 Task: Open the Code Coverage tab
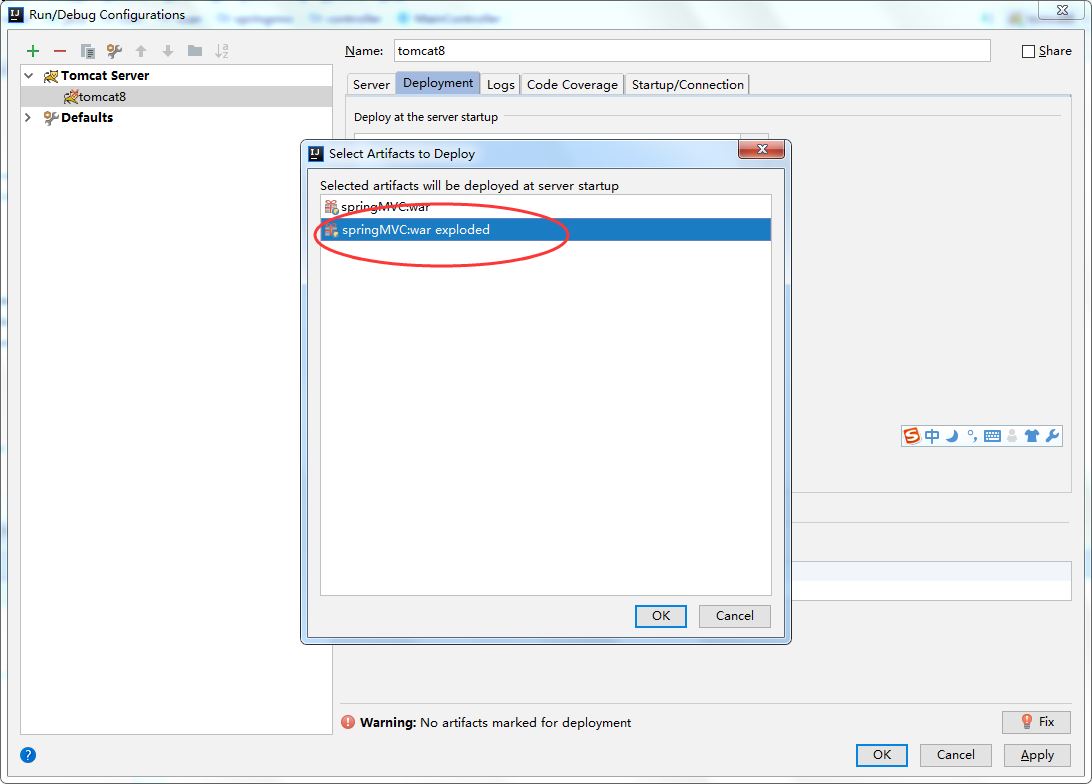[572, 84]
